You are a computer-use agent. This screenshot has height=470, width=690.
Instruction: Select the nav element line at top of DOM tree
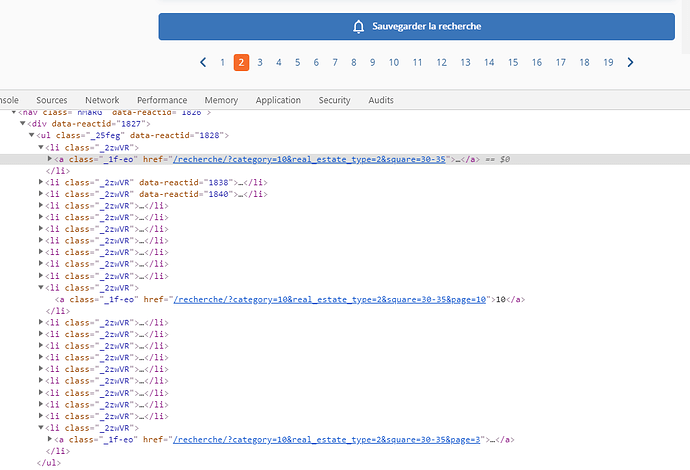tap(114, 113)
